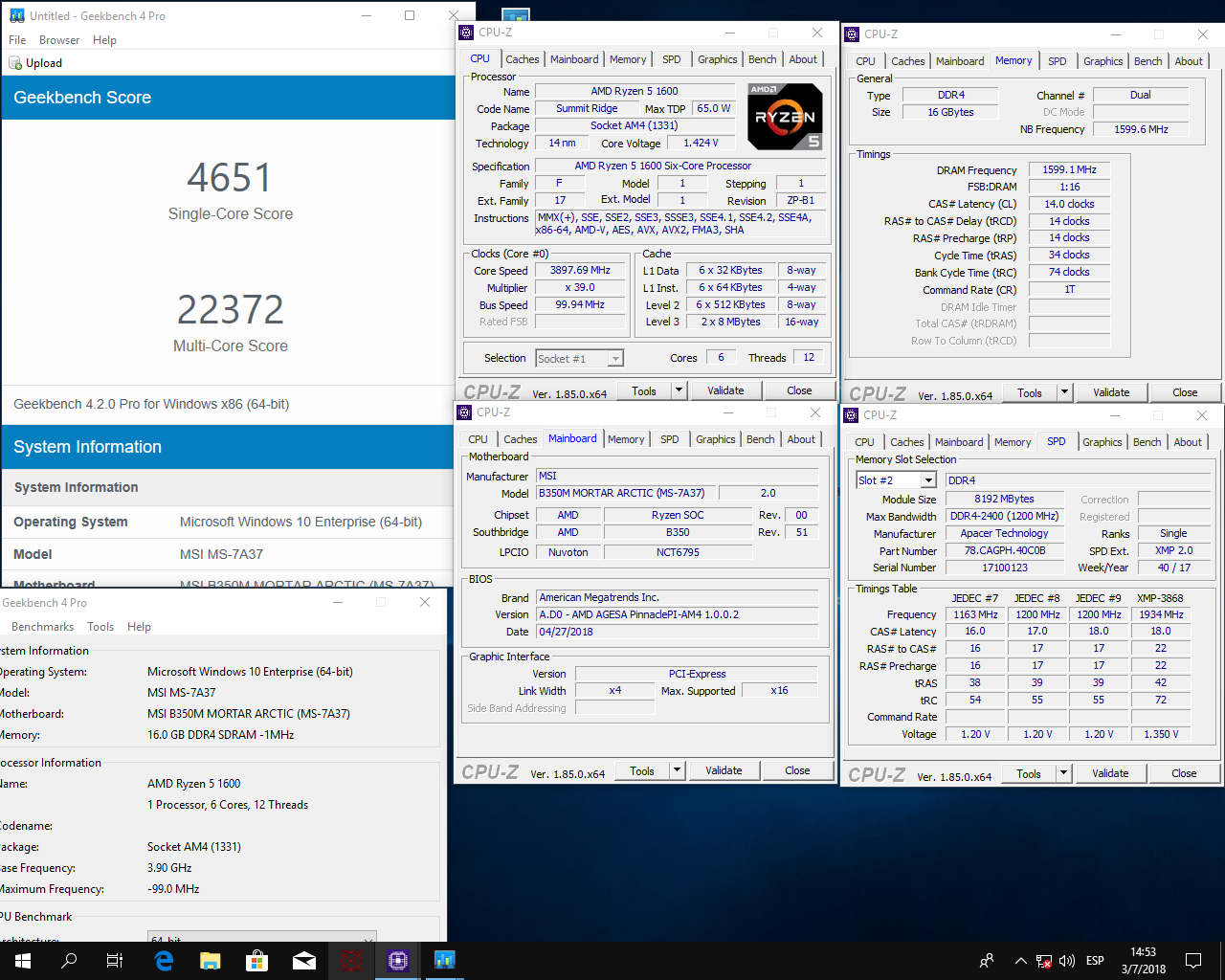Show hidden system tray icons
This screenshot has height=980, width=1225.
tap(1020, 961)
